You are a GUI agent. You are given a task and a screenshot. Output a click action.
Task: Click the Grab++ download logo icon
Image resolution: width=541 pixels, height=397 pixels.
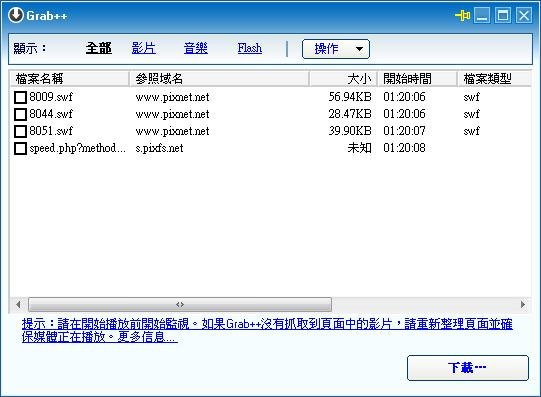pos(16,15)
